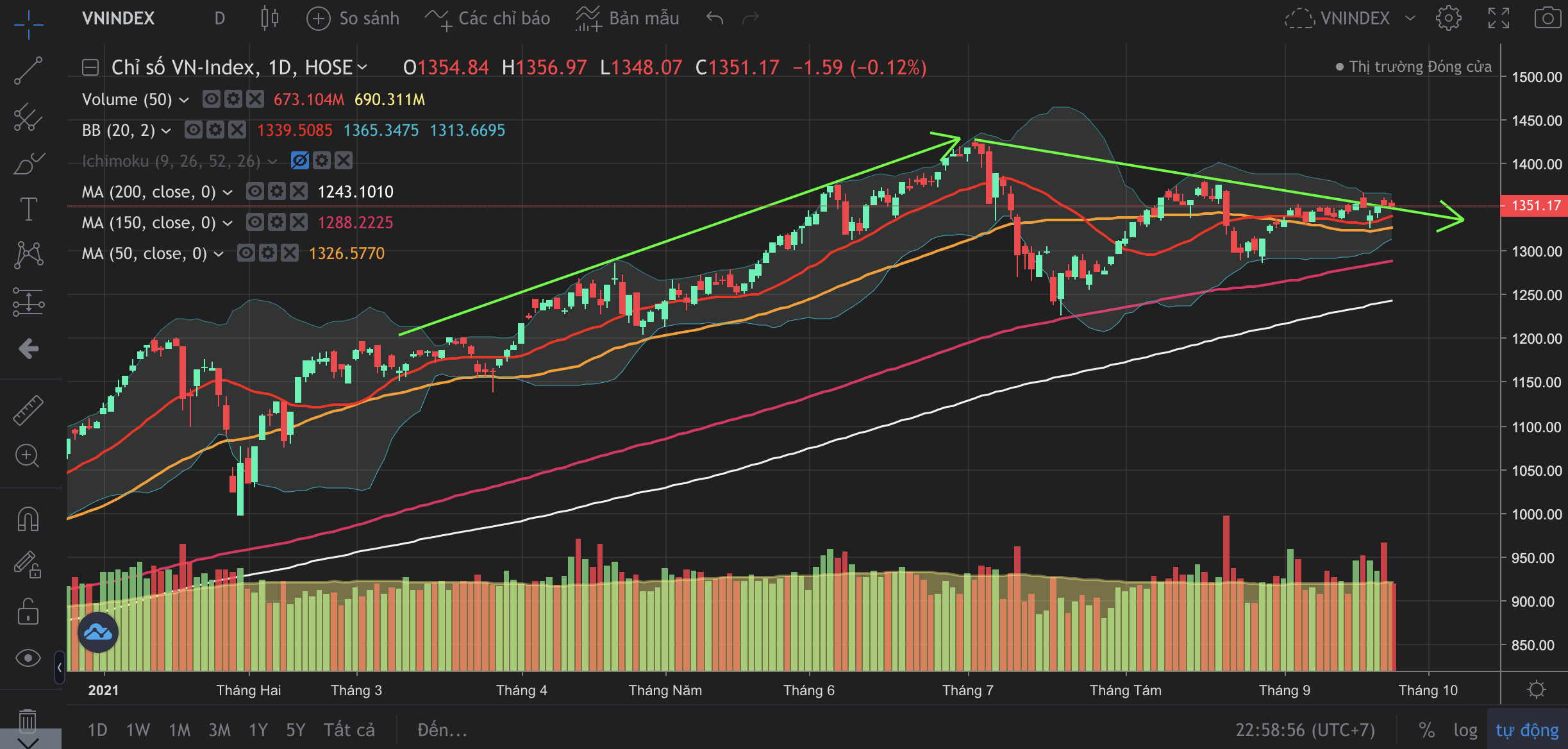Open chart settings gear icon
The width and height of the screenshot is (1568, 749).
pos(1448,18)
